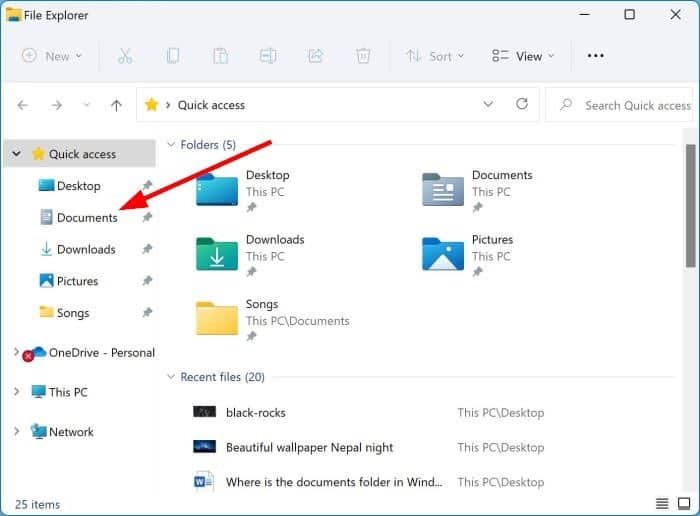Select Network in navigation pane
The width and height of the screenshot is (700, 516).
click(x=71, y=432)
